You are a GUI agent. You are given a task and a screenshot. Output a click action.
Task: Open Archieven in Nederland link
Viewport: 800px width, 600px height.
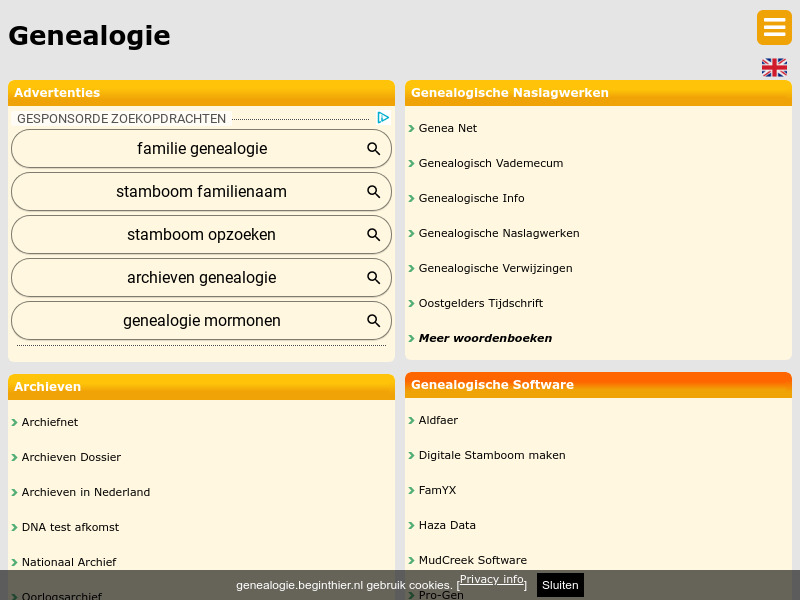(86, 492)
